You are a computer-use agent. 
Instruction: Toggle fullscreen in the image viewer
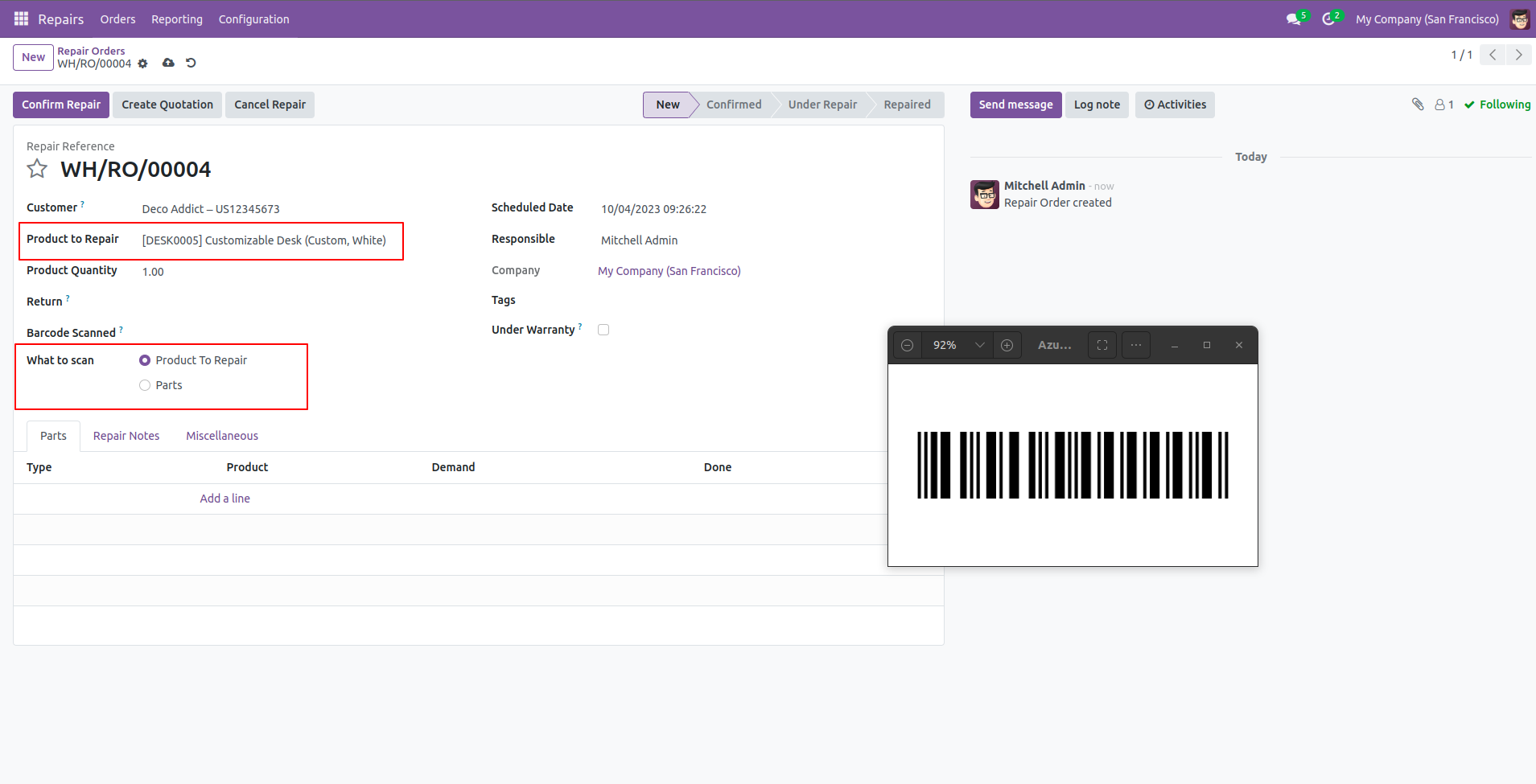(1102, 345)
